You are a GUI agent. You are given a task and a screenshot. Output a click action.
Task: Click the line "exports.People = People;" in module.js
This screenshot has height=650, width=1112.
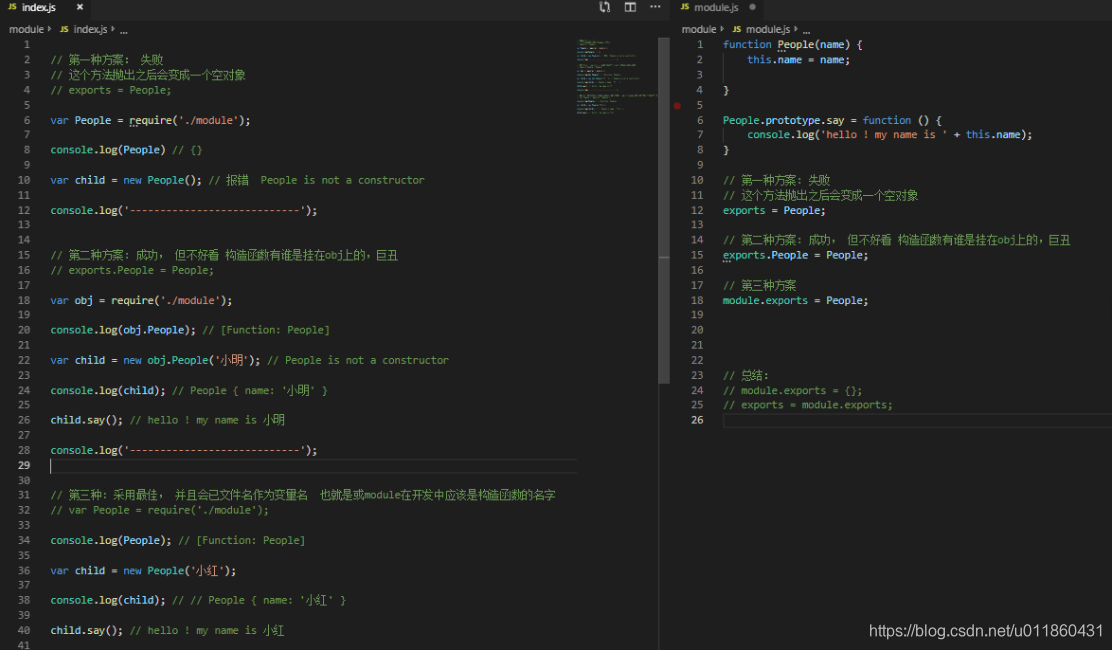click(x=795, y=255)
